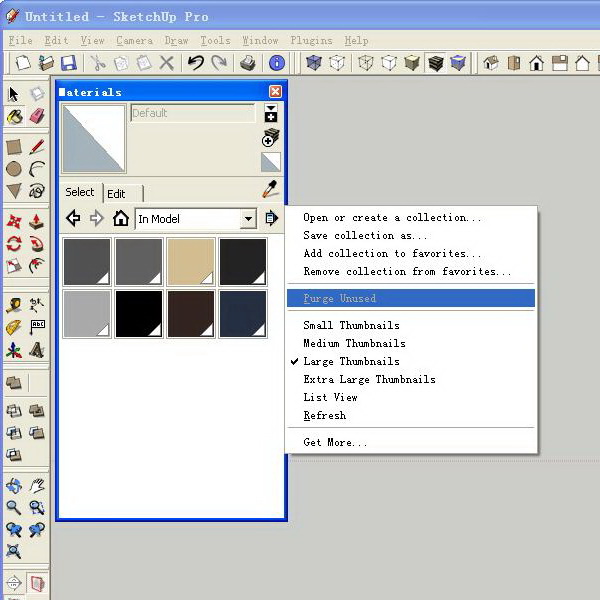The height and width of the screenshot is (600, 600).
Task: Open the In Model collection dropdown
Action: pos(249,219)
